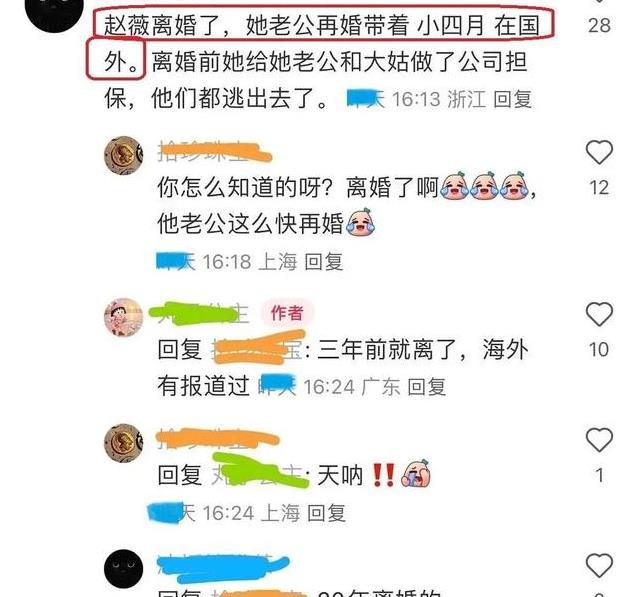Like the bottom partially visible comment
This screenshot has height=597, width=636.
tap(599, 565)
